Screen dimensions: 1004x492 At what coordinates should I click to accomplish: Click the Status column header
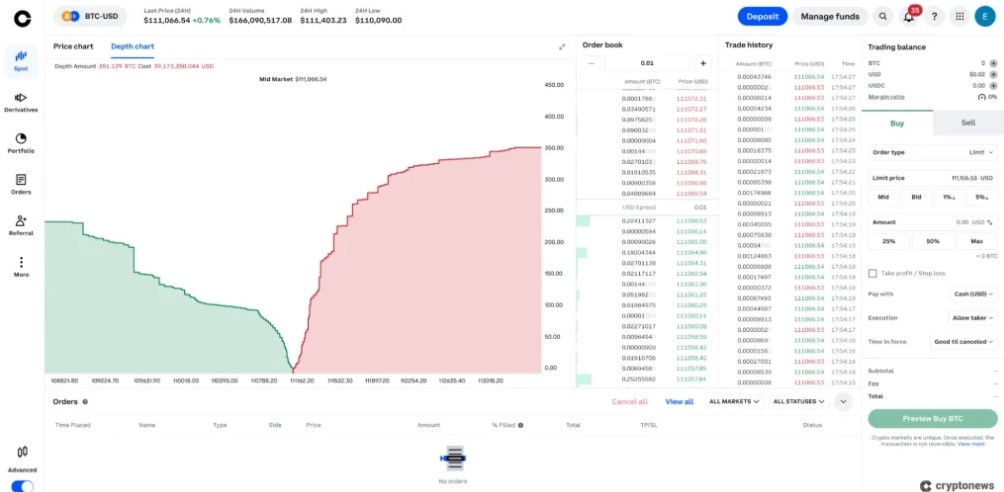pyautogui.click(x=812, y=425)
